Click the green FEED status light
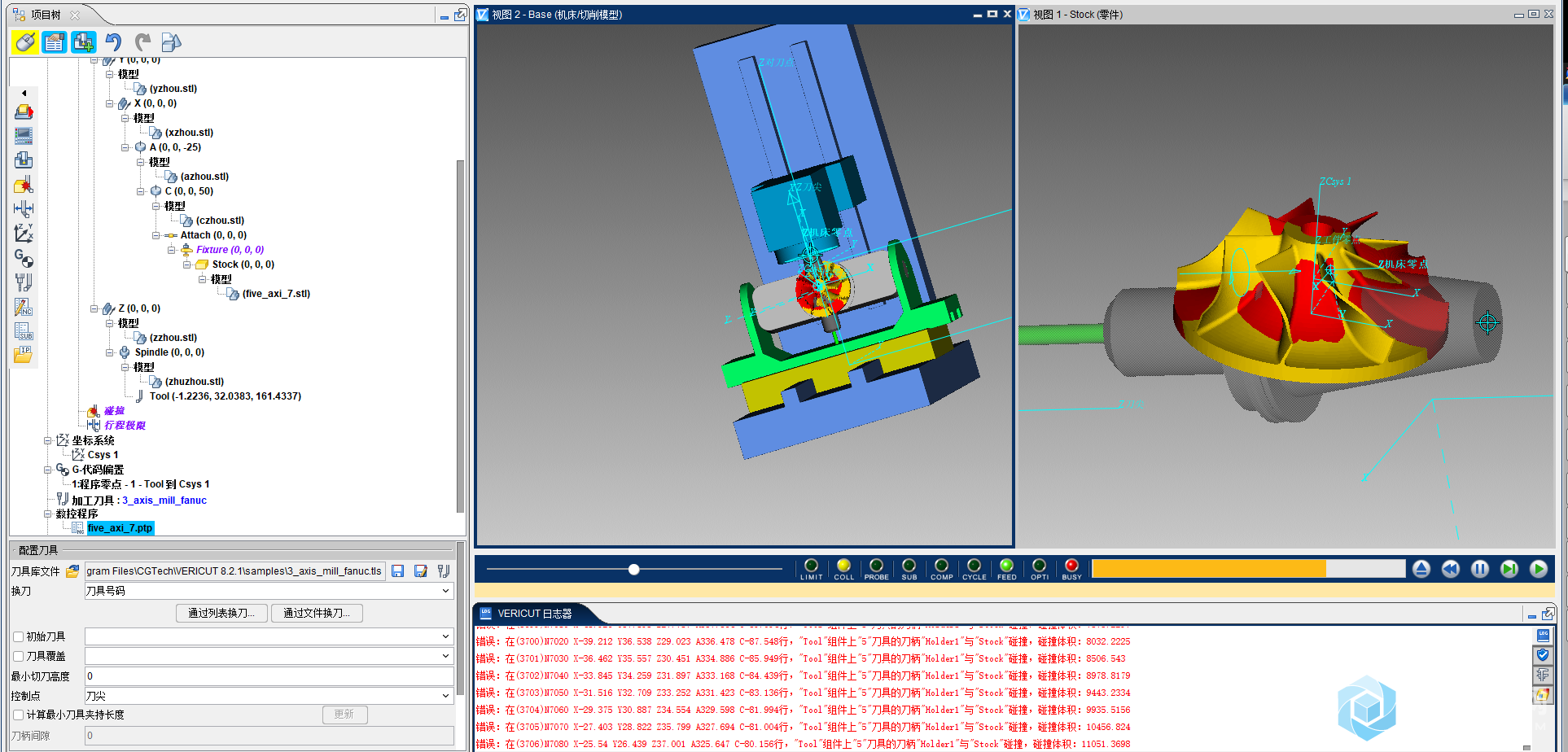The width and height of the screenshot is (1568, 752). click(1006, 566)
